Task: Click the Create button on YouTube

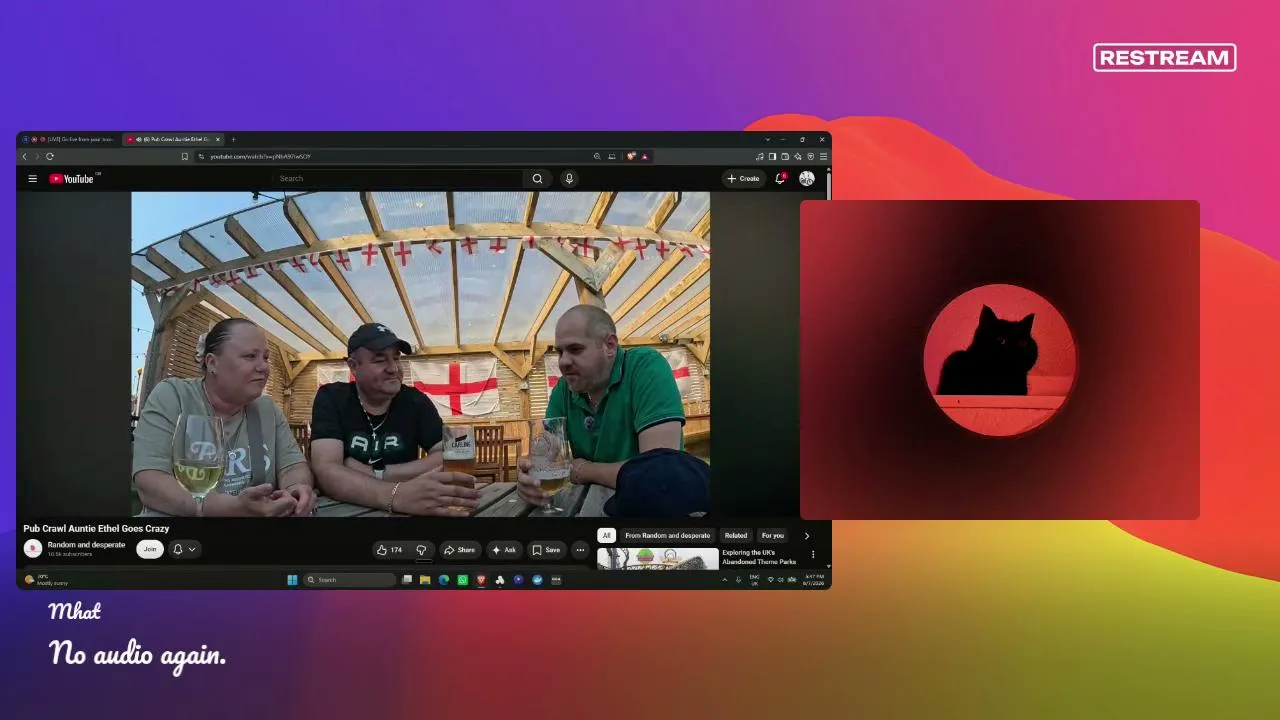Action: 743,179
